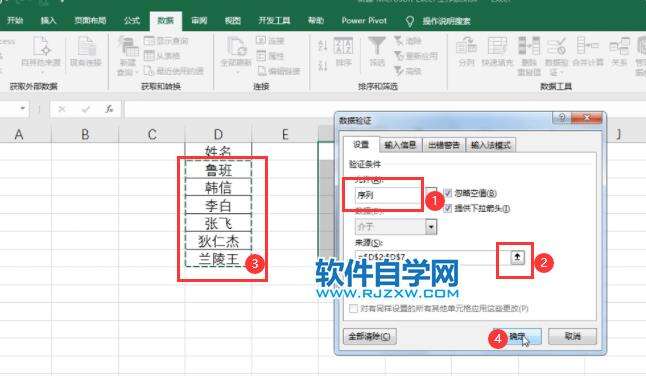Open the 输入信息 tab in dialog

(x=400, y=145)
